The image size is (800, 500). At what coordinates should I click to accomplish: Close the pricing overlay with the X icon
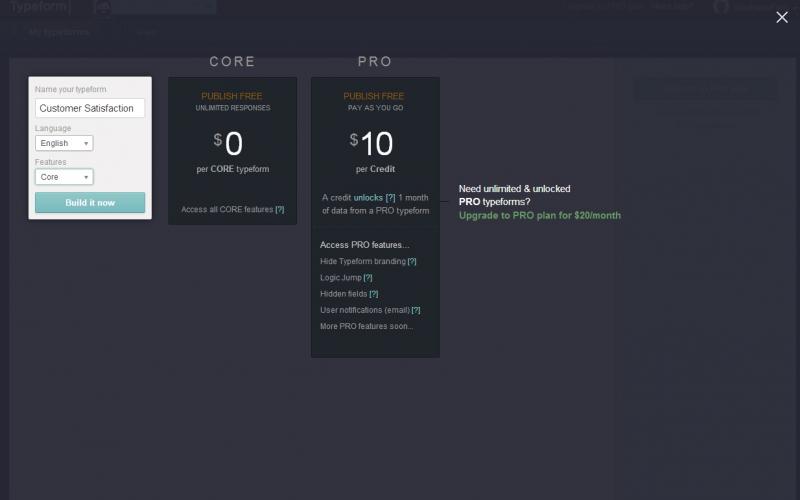[782, 17]
